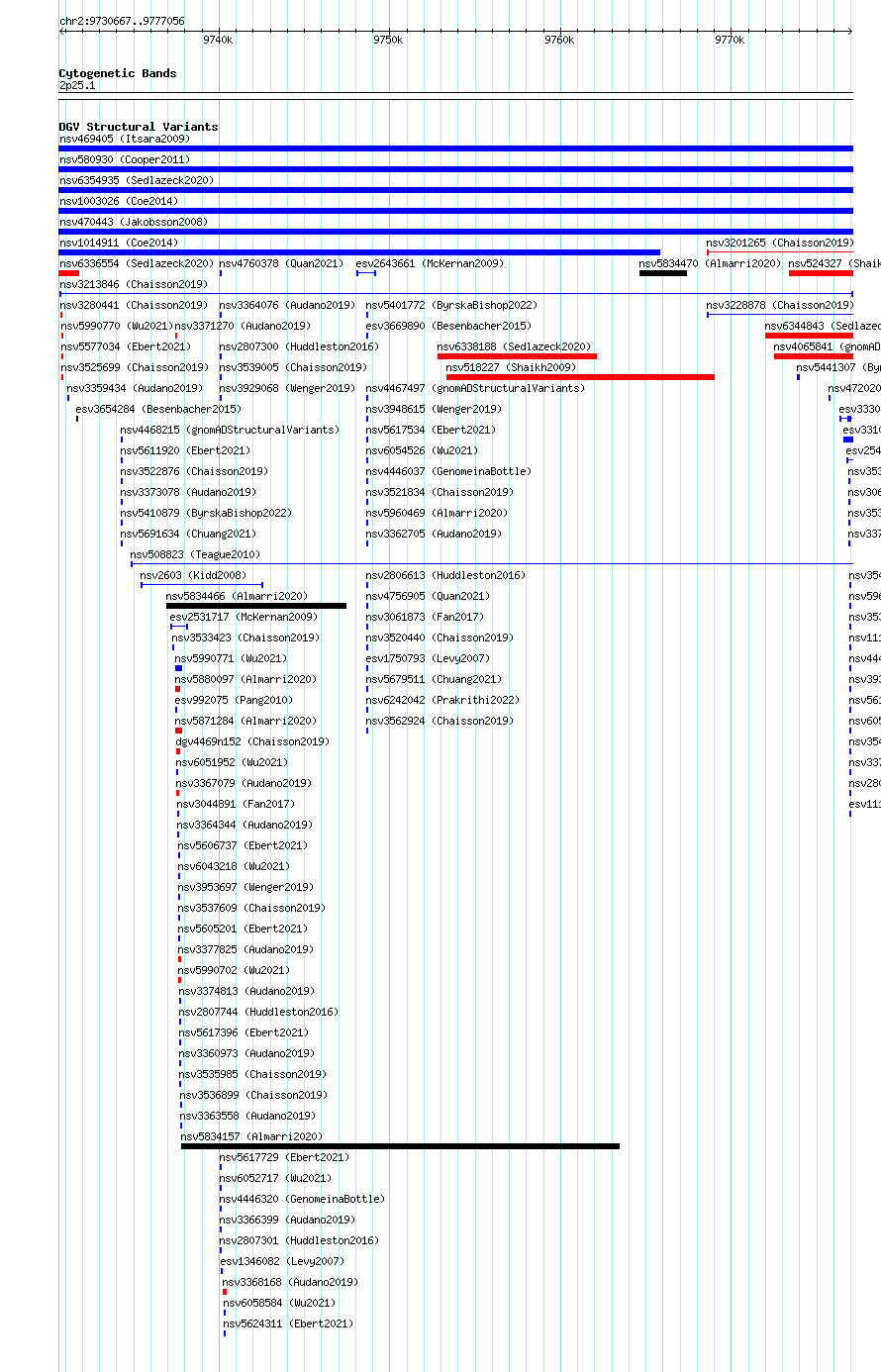
Task: Click the nsv3953697 (Wenger2019) label
Action: tap(246, 887)
